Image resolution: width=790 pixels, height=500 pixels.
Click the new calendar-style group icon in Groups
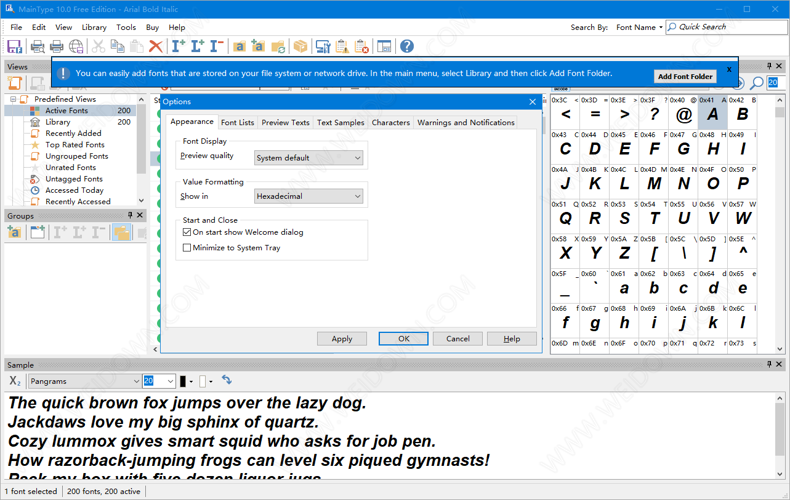[x=37, y=232]
